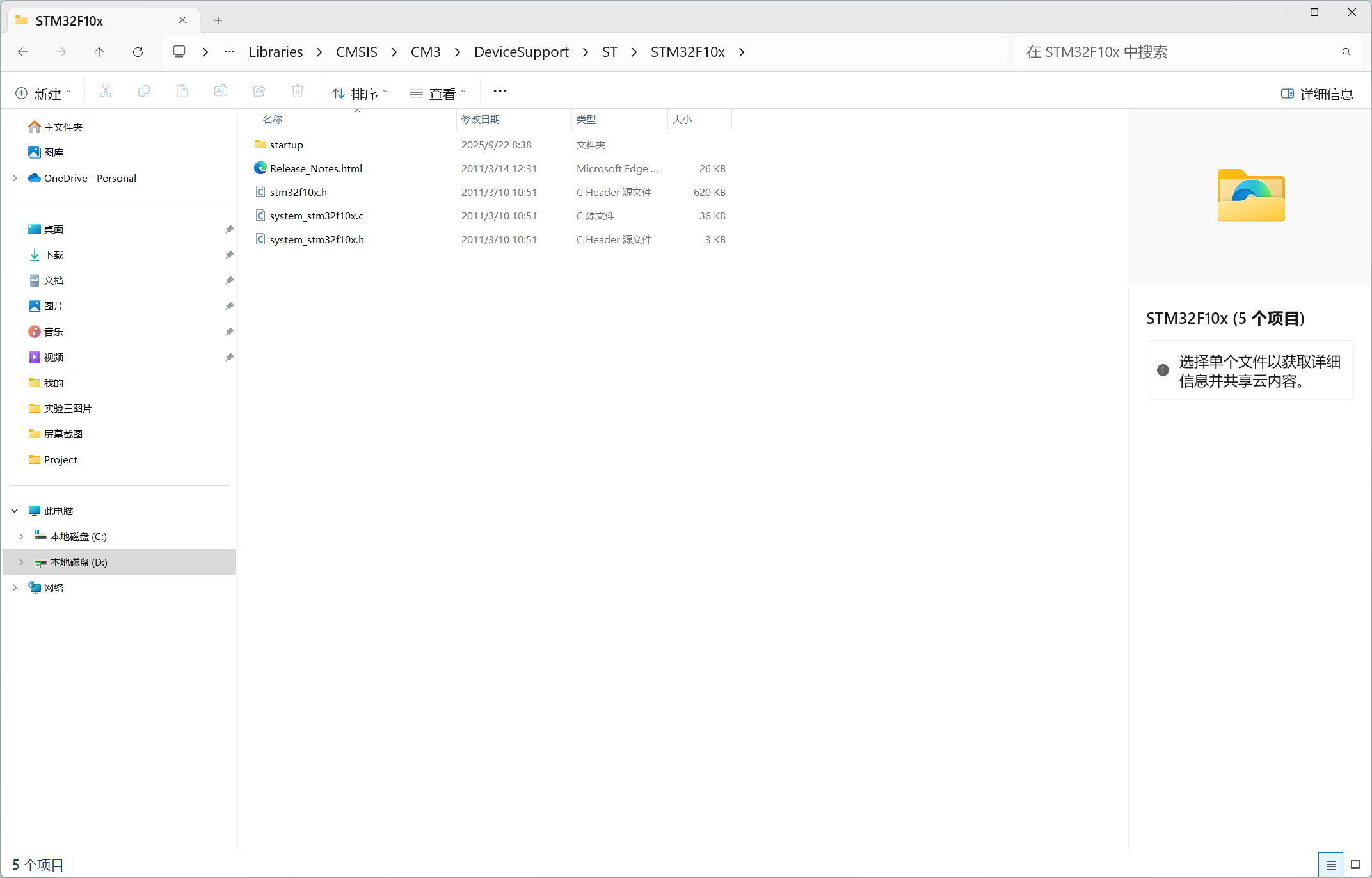Image resolution: width=1372 pixels, height=878 pixels.
Task: Click the Share icon in toolbar
Action: [x=259, y=92]
